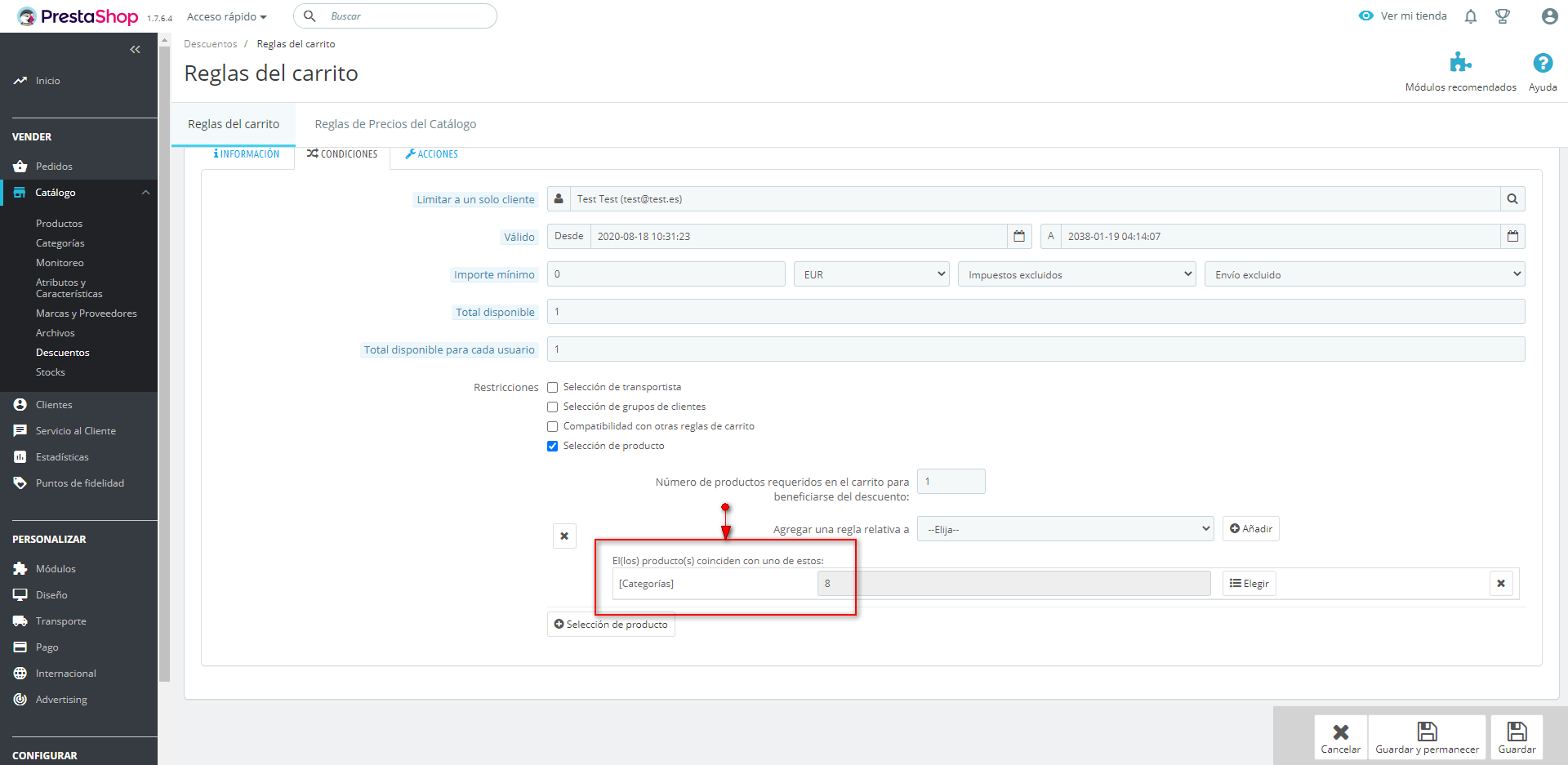Screen dimensions: 1568x765
Task: Enable Selección de grupos de clientes
Action: click(x=553, y=407)
